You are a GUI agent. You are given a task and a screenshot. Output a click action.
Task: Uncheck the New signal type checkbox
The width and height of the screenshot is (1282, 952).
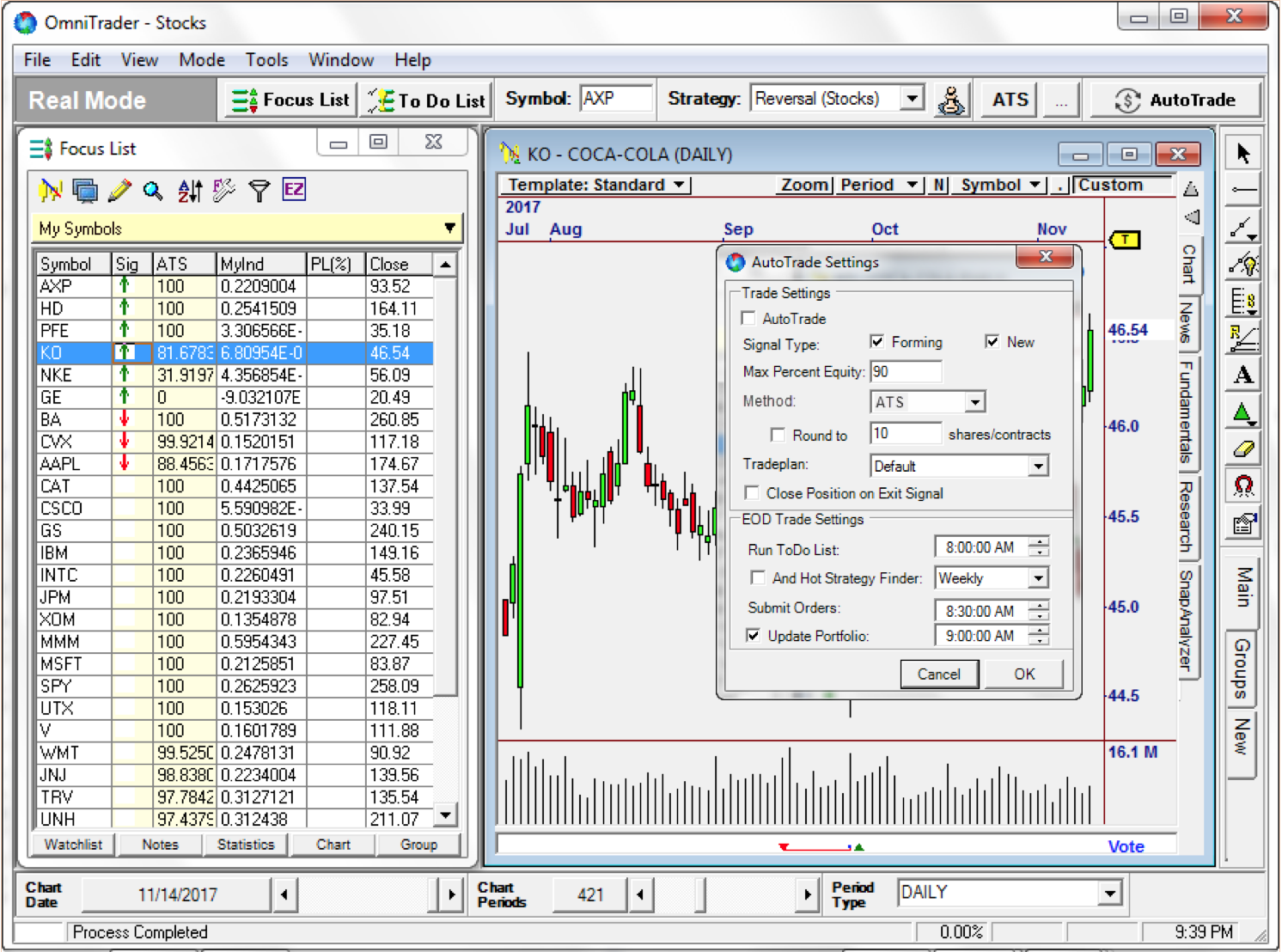992,341
